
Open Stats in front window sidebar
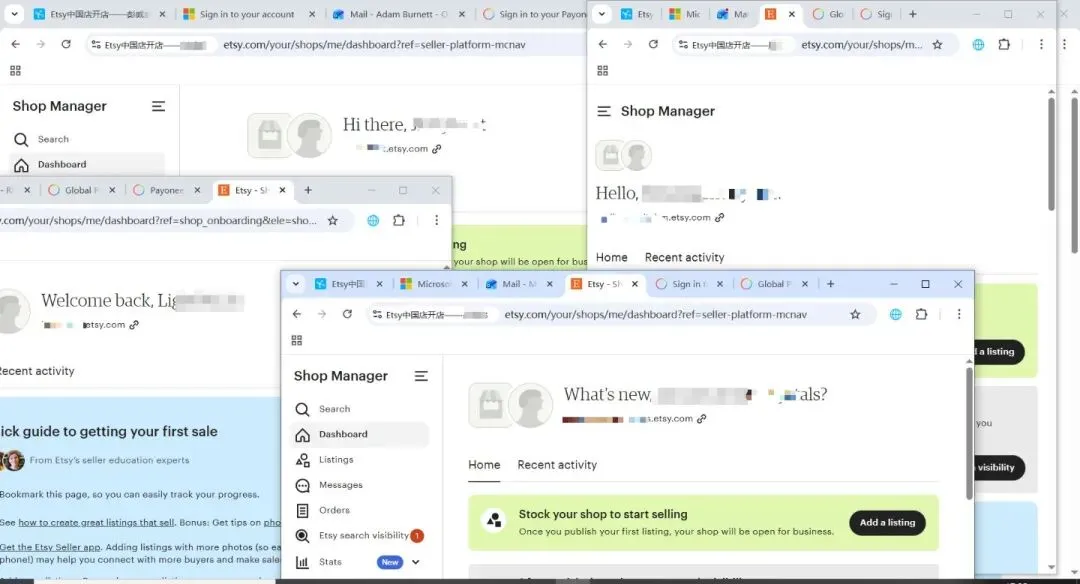pos(330,562)
